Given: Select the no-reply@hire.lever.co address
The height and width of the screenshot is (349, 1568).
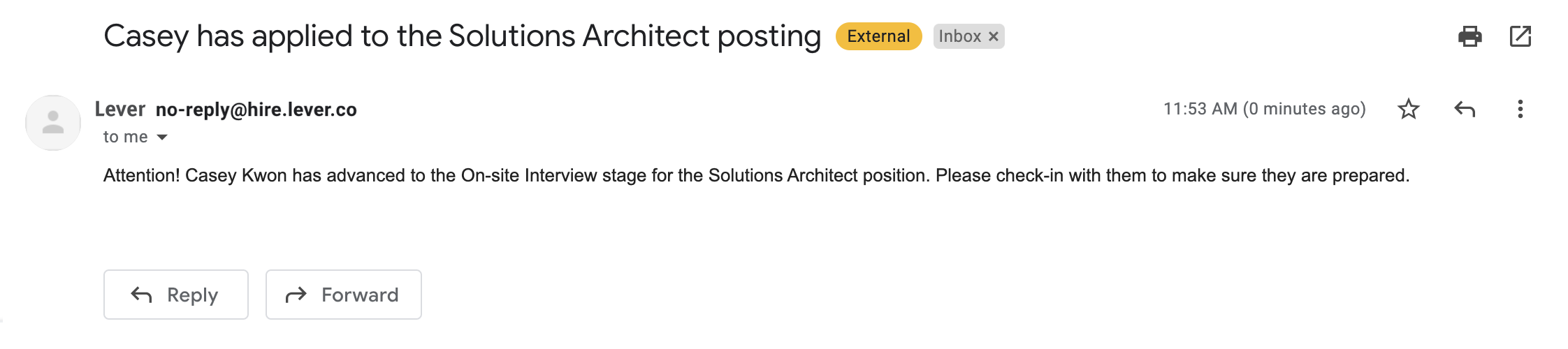Looking at the screenshot, I should tap(256, 110).
